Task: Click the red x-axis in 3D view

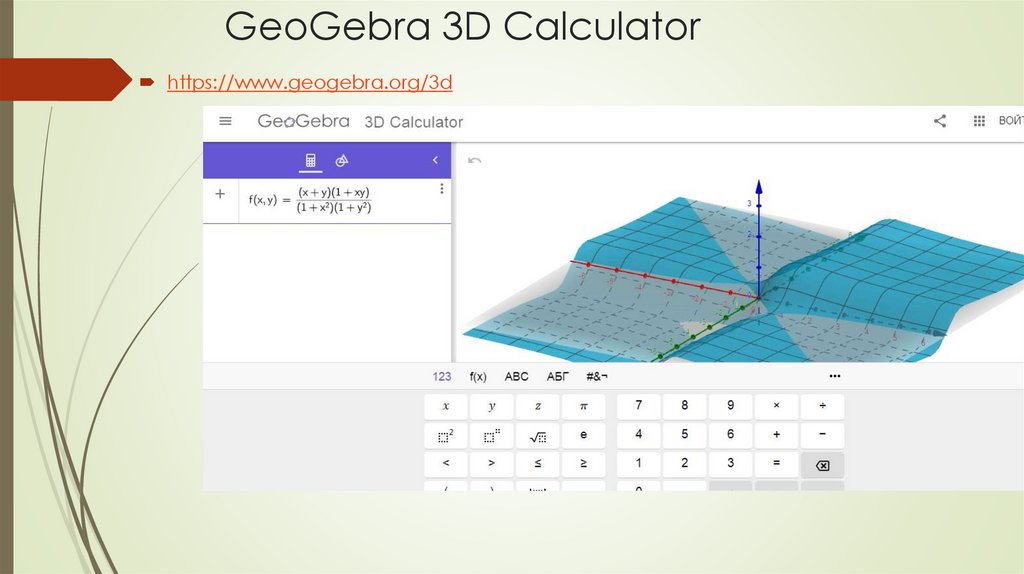Action: coord(663,280)
